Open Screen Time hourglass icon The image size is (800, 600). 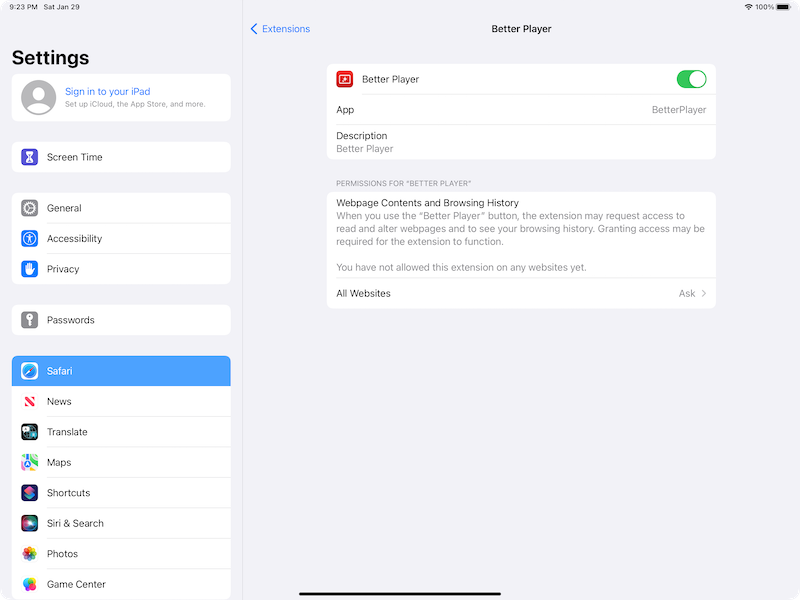pyautogui.click(x=30, y=157)
